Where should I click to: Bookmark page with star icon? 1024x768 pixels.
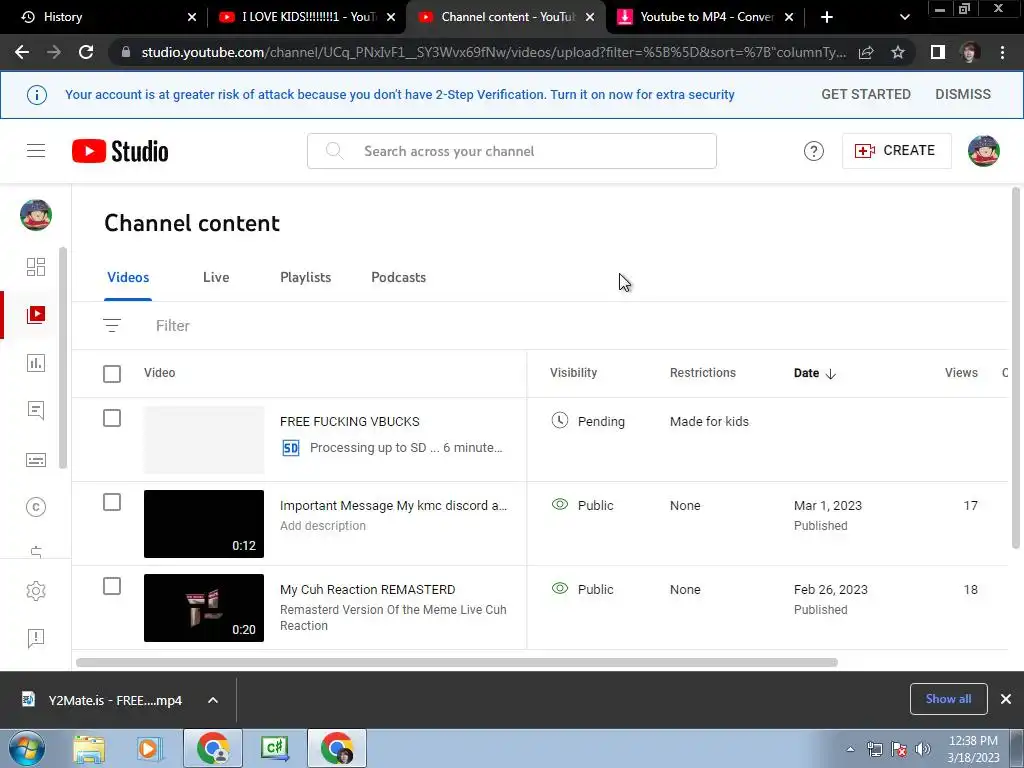898,52
